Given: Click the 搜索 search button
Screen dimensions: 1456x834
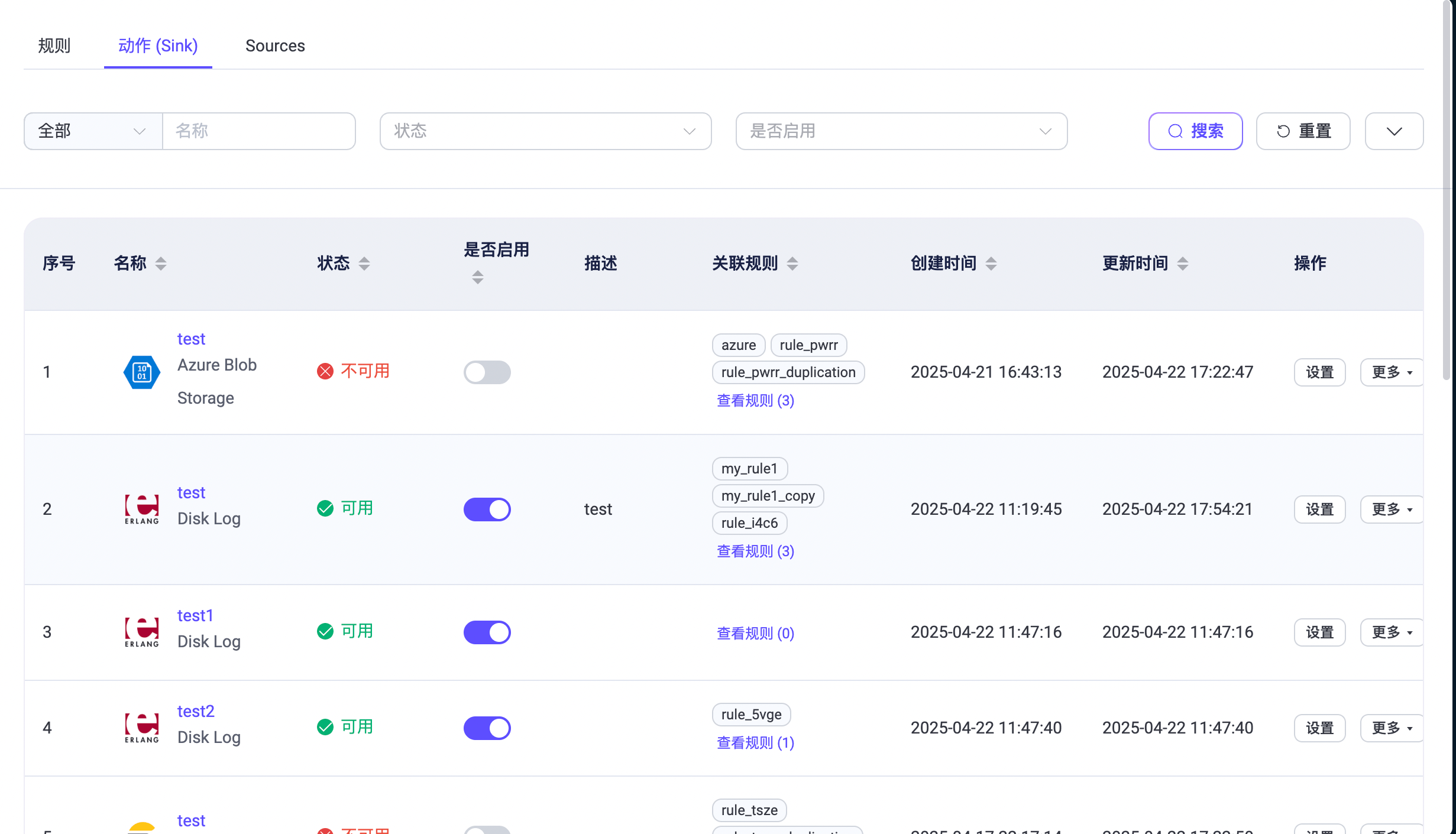Looking at the screenshot, I should [x=1195, y=131].
